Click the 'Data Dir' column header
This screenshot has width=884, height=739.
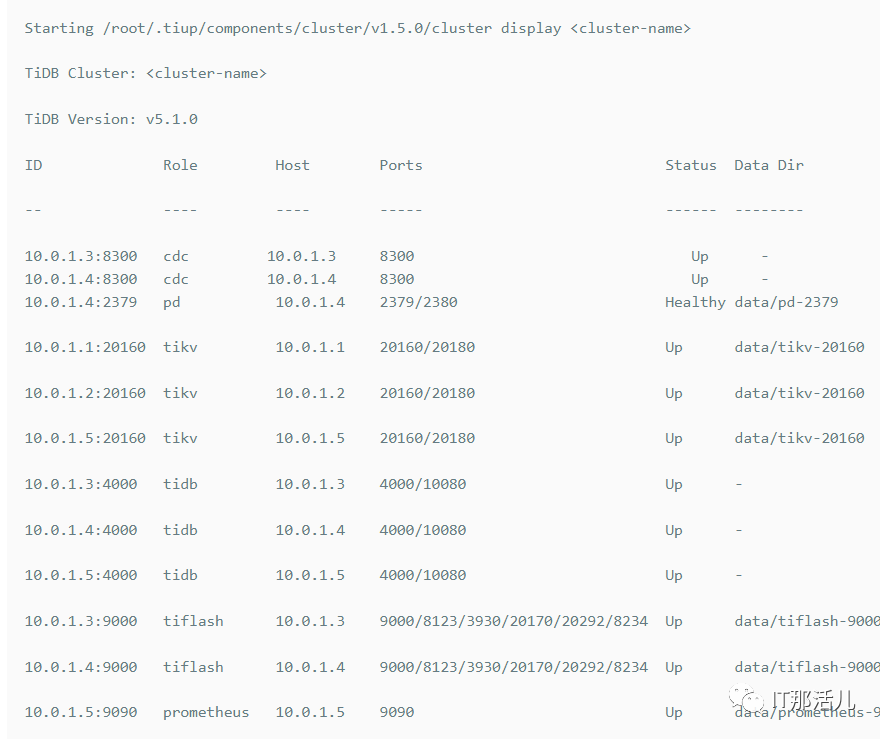769,165
